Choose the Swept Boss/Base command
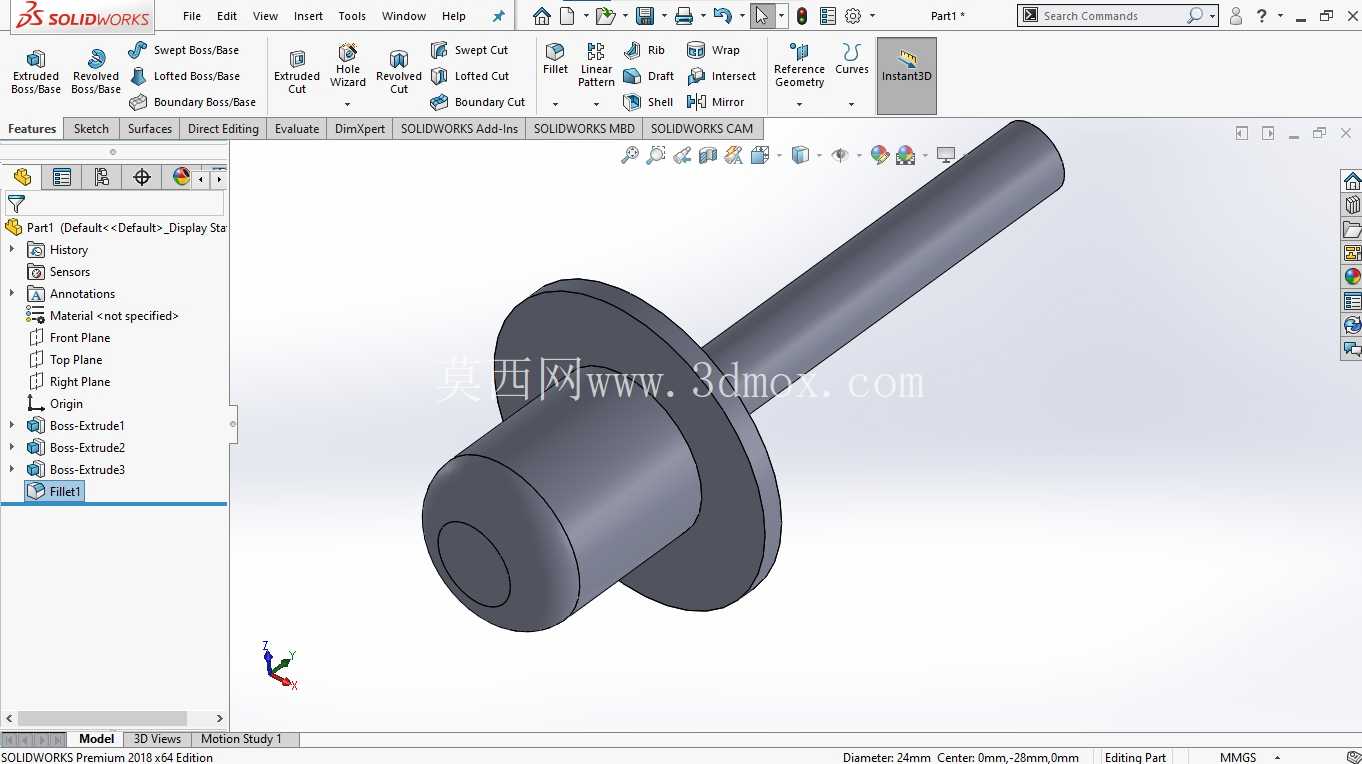This screenshot has width=1362, height=764. (184, 50)
